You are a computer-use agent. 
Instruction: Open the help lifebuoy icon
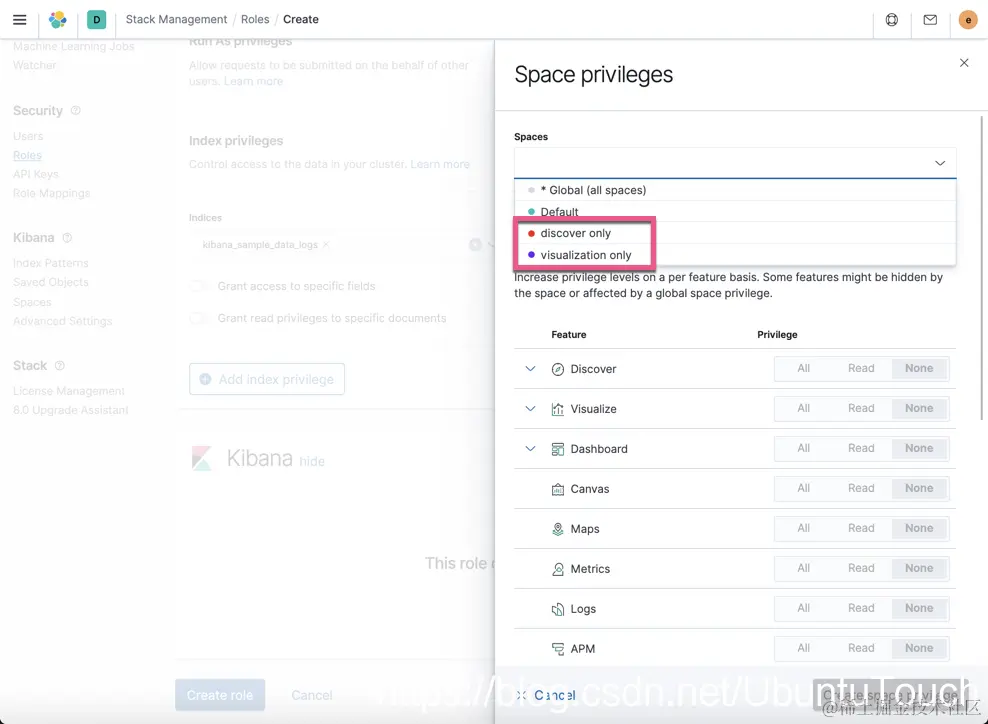pos(892,20)
